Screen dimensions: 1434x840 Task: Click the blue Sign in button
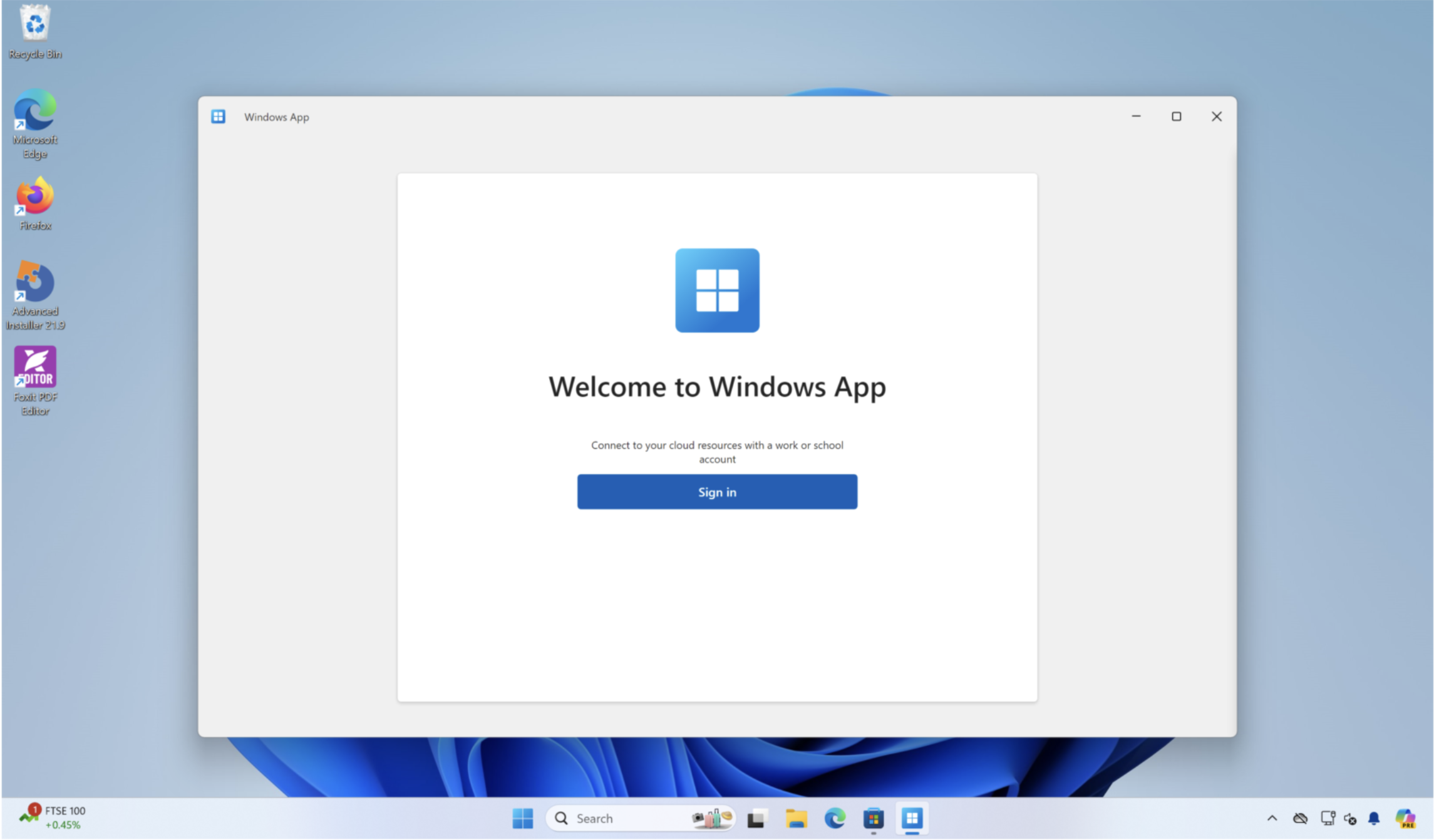716,492
